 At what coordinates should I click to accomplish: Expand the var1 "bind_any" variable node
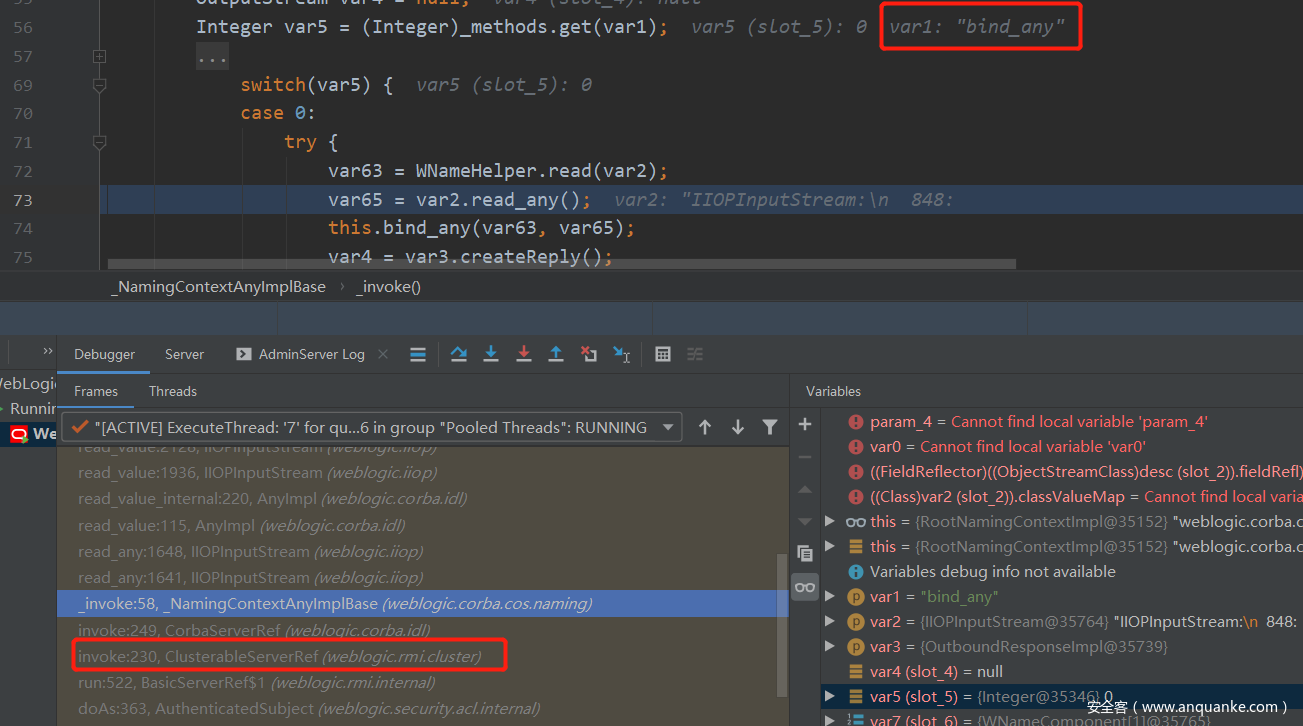[x=829, y=597]
